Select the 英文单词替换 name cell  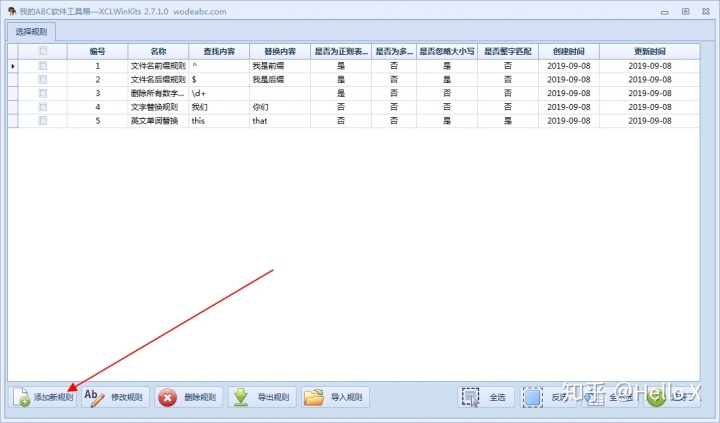(x=158, y=121)
